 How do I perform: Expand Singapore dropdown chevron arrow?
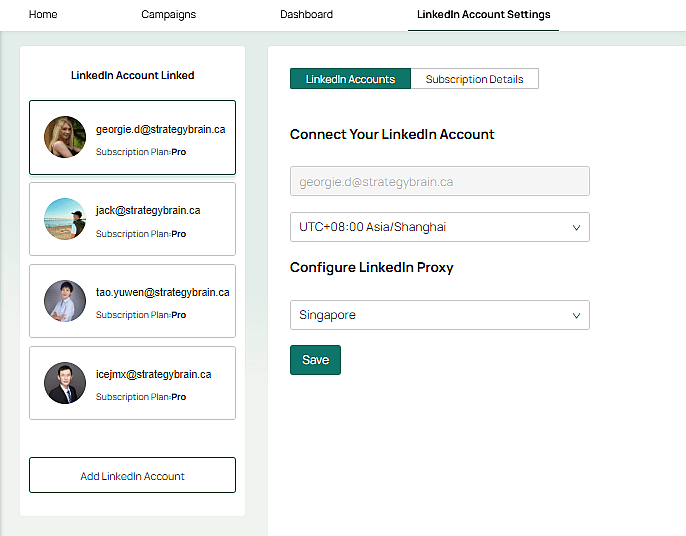click(x=576, y=315)
